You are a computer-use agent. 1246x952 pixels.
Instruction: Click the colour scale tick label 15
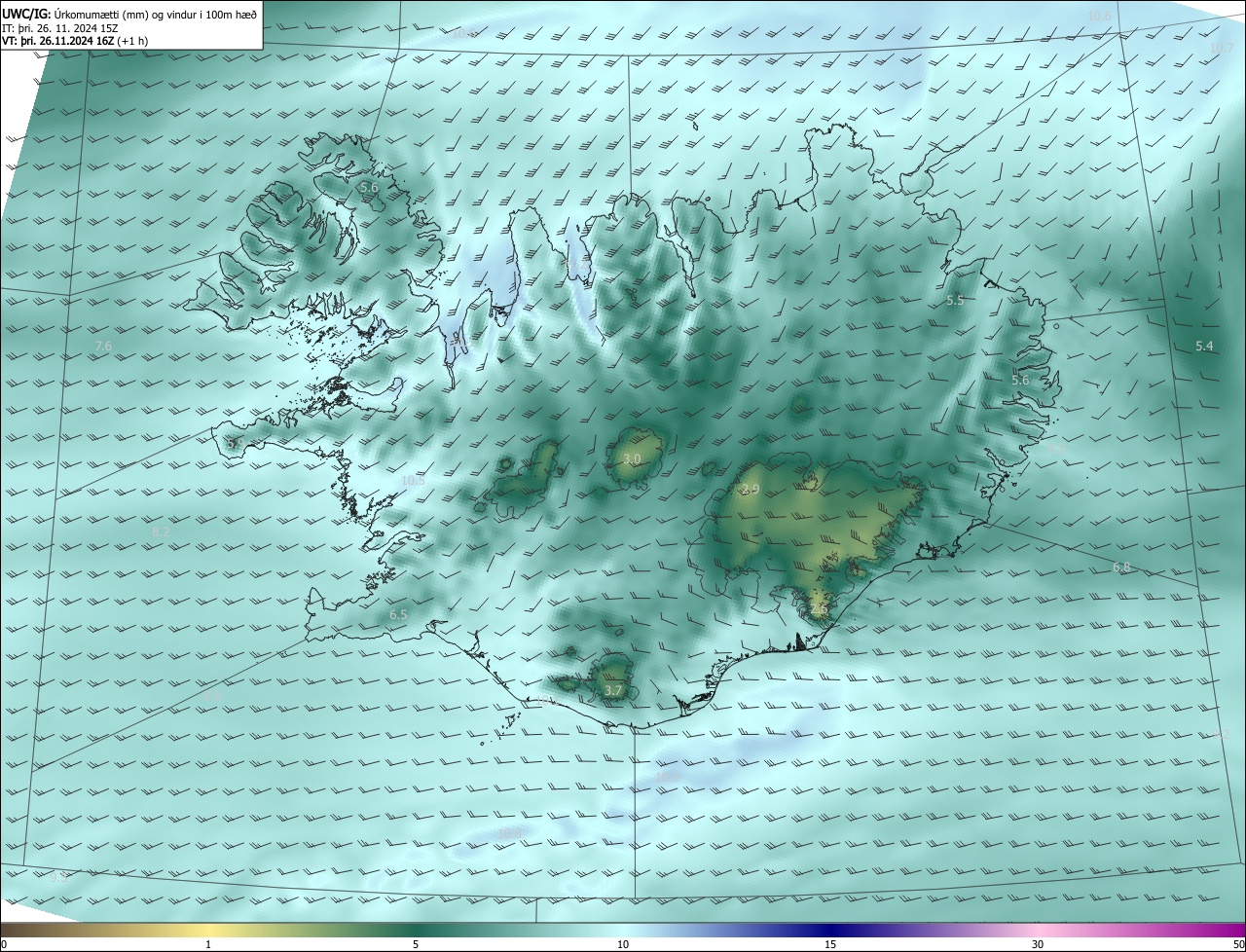(x=830, y=944)
